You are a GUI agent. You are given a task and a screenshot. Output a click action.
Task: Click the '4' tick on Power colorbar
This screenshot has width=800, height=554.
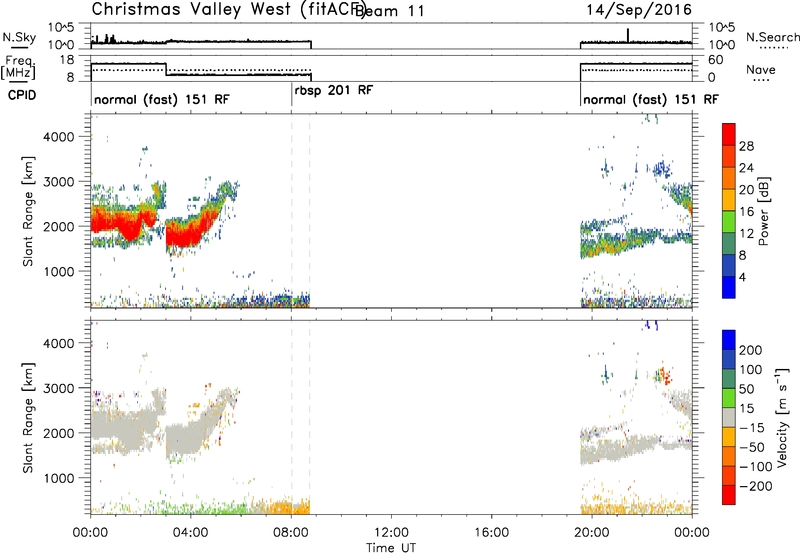(x=742, y=277)
